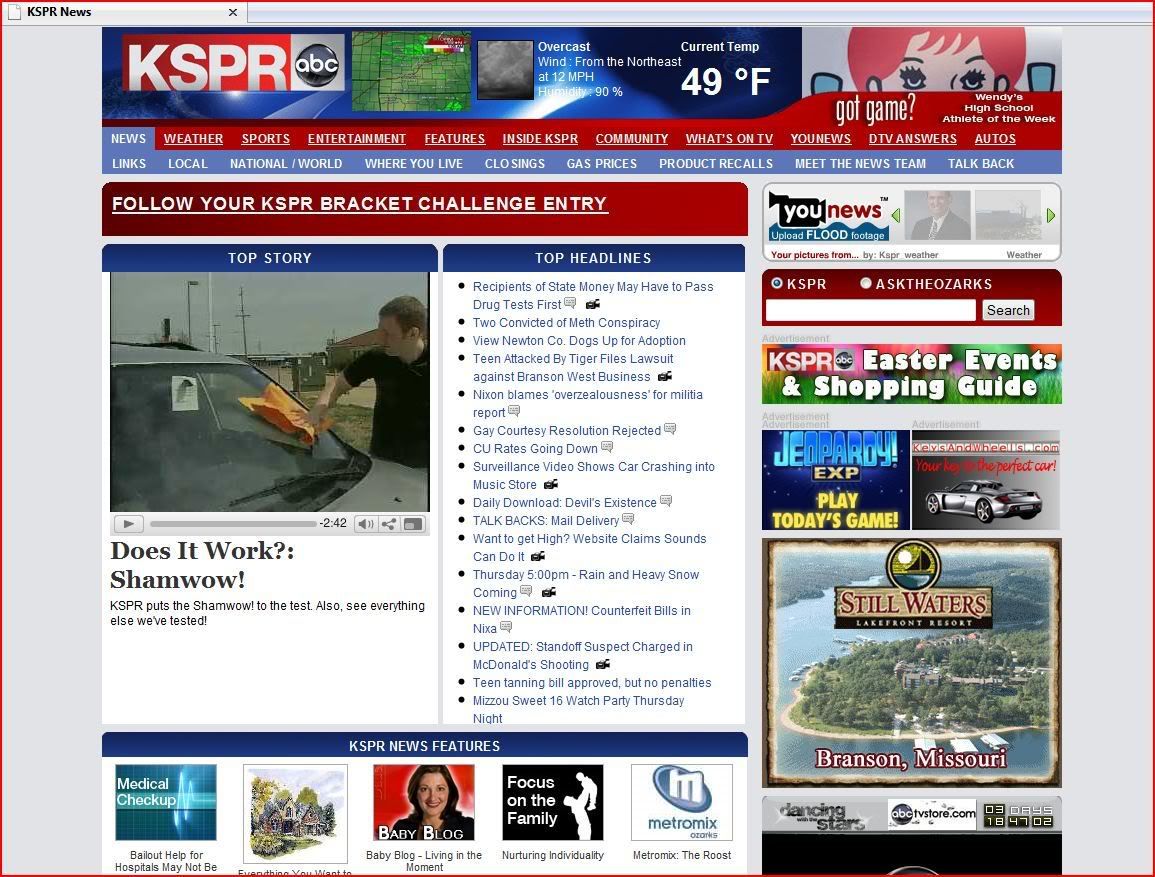Play the Shamwow top story video
1155x877 pixels.
[128, 524]
